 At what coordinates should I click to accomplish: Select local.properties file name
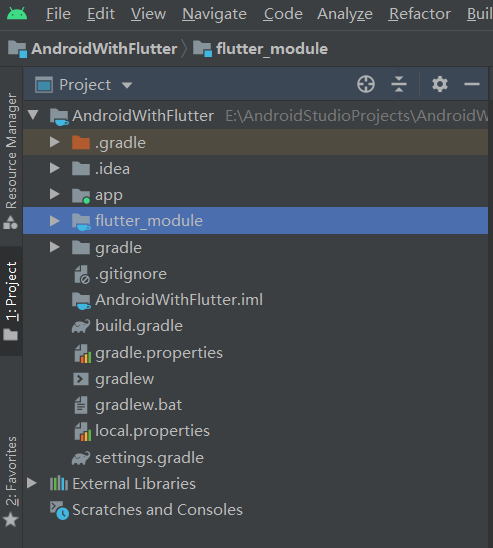click(x=152, y=431)
